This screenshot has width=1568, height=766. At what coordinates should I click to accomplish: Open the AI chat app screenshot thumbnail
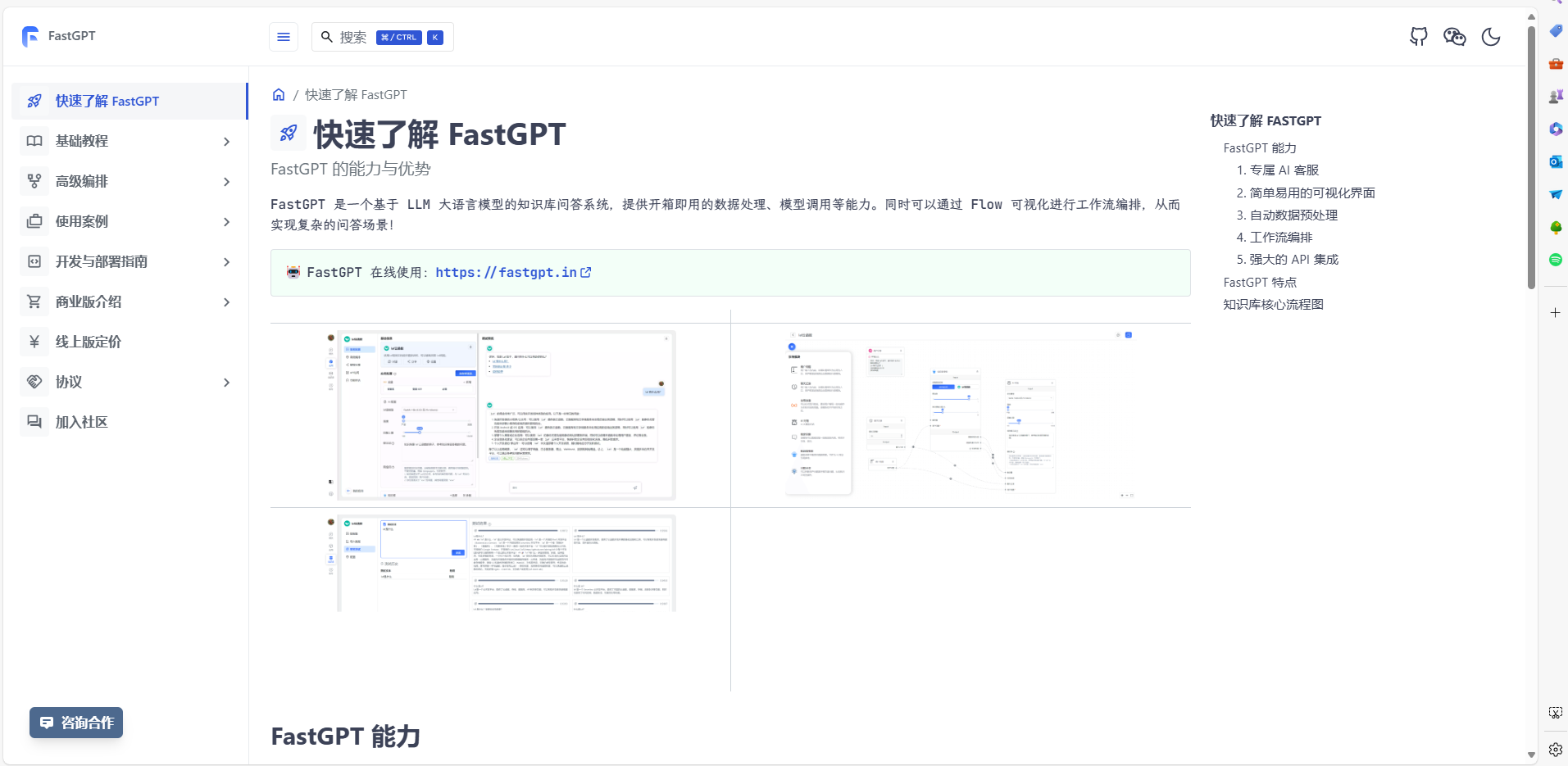[501, 415]
